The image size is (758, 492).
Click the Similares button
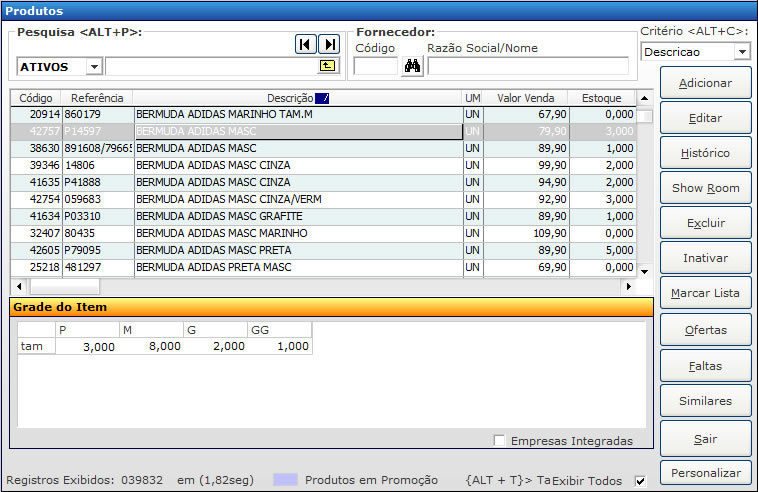(x=705, y=401)
